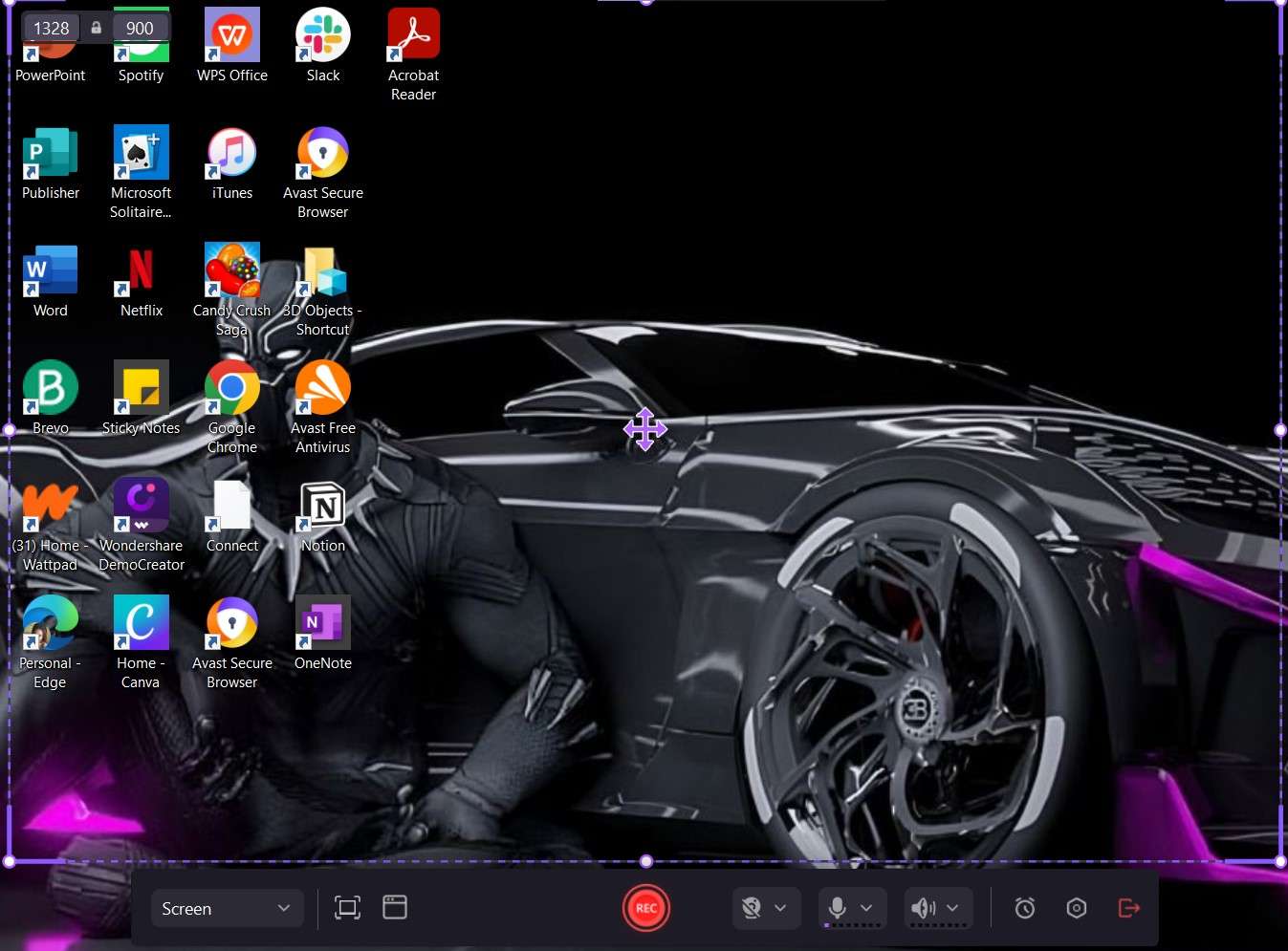
Task: Edit the capture width field 1328
Action: point(52,28)
